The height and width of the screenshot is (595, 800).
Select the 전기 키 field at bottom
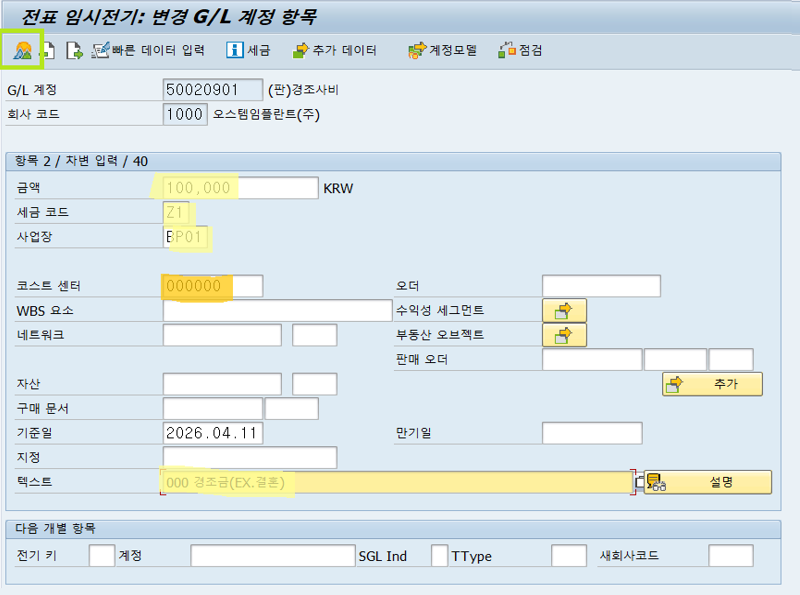[x=101, y=556]
